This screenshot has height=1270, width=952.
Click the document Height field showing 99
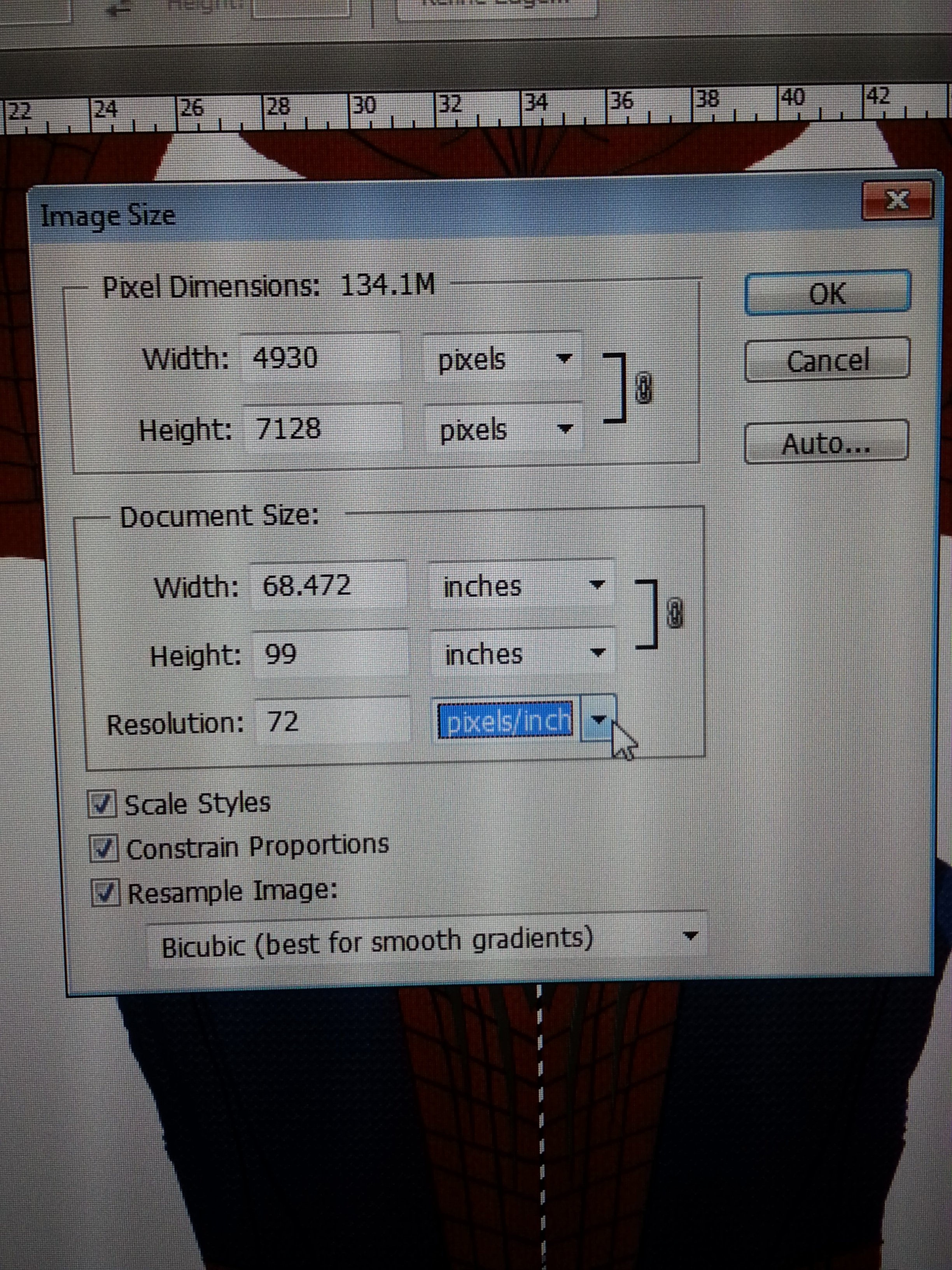[x=331, y=653]
